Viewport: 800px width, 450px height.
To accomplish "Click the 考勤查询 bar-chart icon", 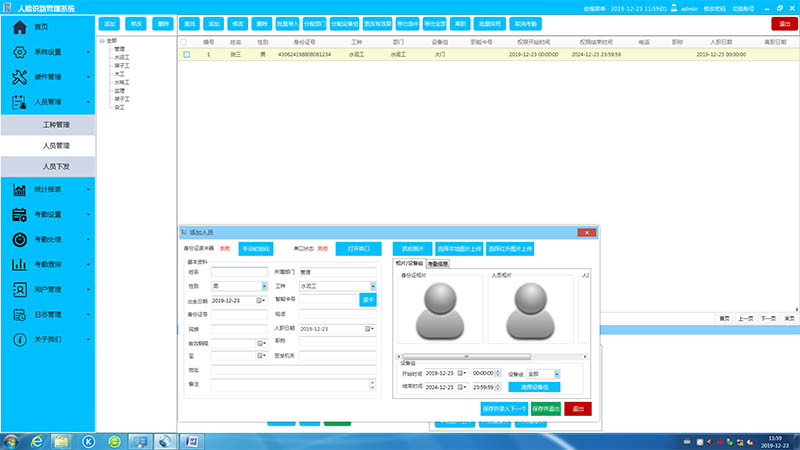I will 19,264.
